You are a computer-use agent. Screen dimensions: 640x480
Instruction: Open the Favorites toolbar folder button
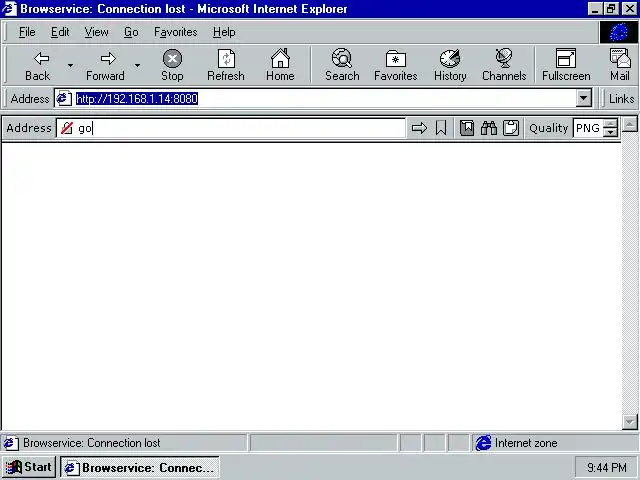pyautogui.click(x=396, y=65)
